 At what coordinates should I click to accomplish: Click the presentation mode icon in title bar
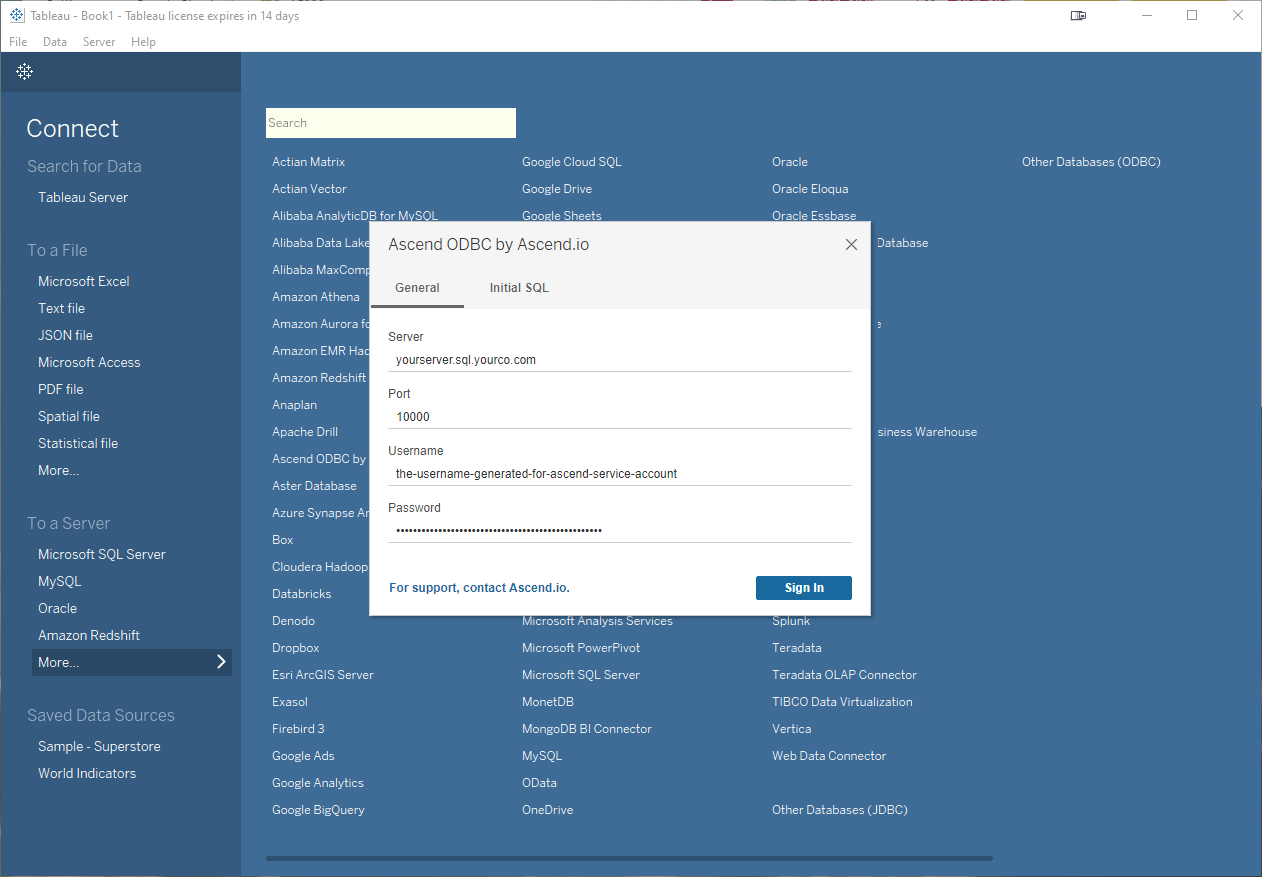coord(1078,16)
